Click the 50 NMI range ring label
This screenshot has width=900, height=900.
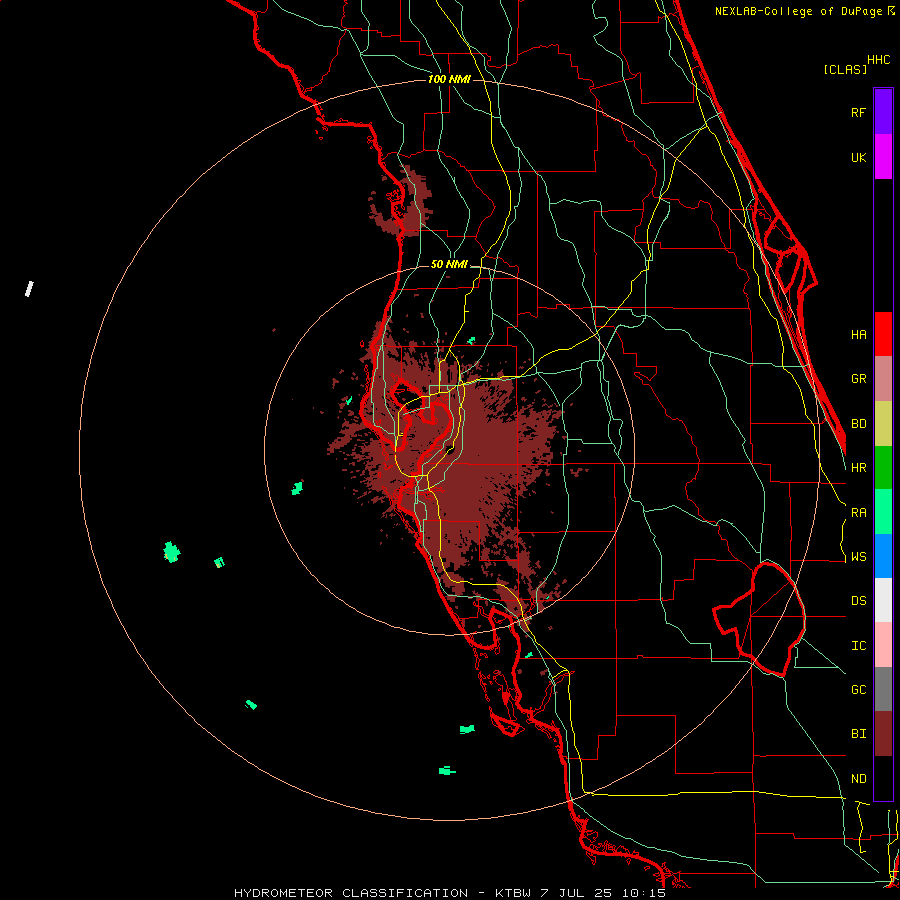[x=449, y=264]
